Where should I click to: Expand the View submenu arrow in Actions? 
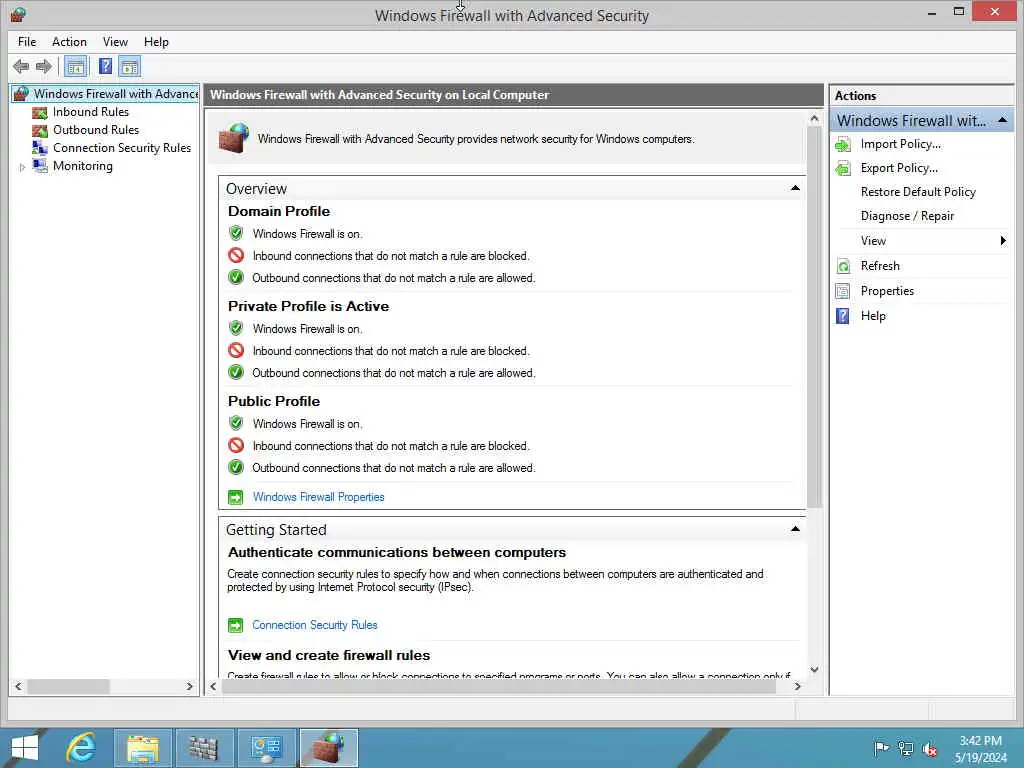(1003, 241)
